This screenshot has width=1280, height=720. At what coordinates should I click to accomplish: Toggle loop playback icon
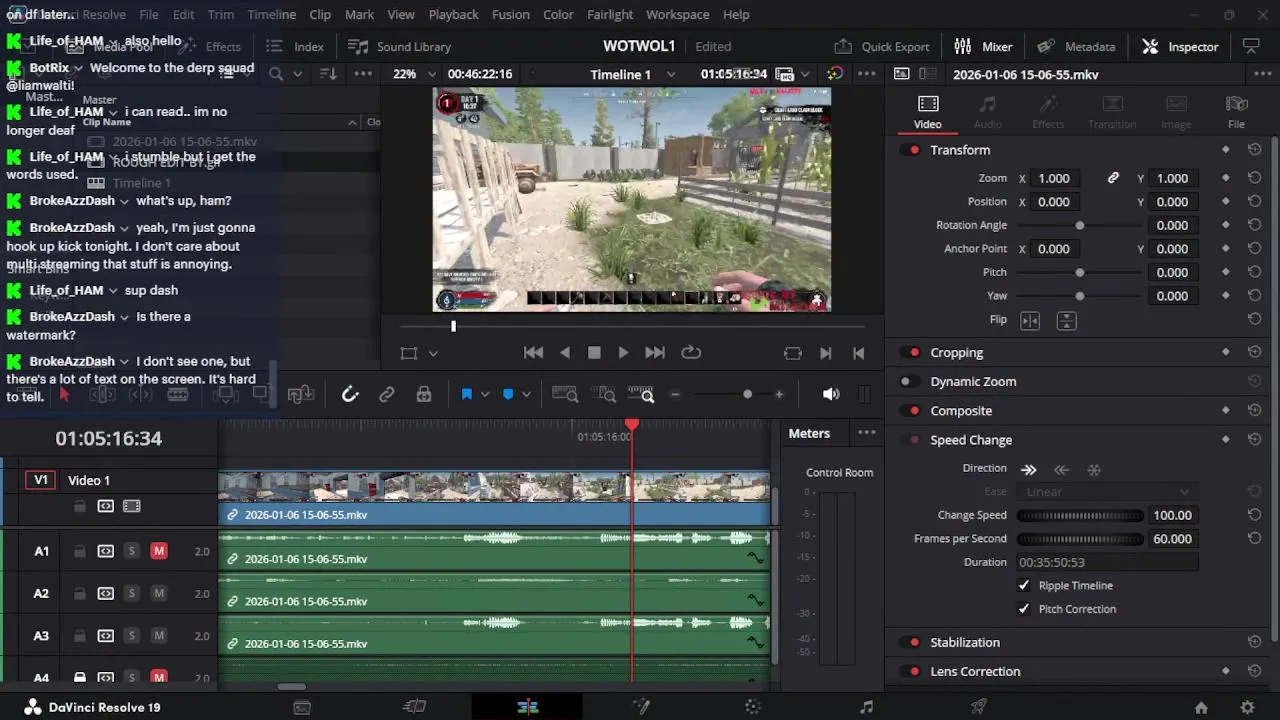(691, 353)
